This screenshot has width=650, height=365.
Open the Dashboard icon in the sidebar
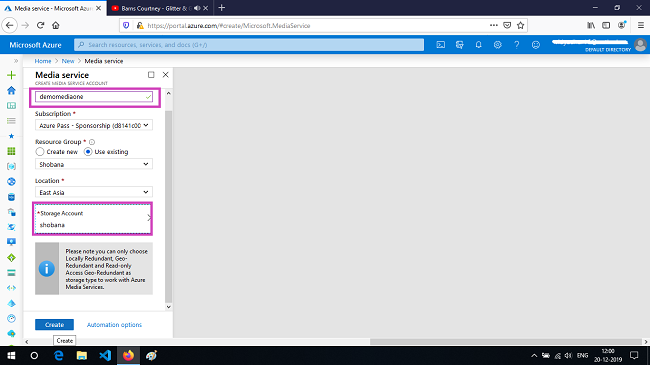pos(11,106)
